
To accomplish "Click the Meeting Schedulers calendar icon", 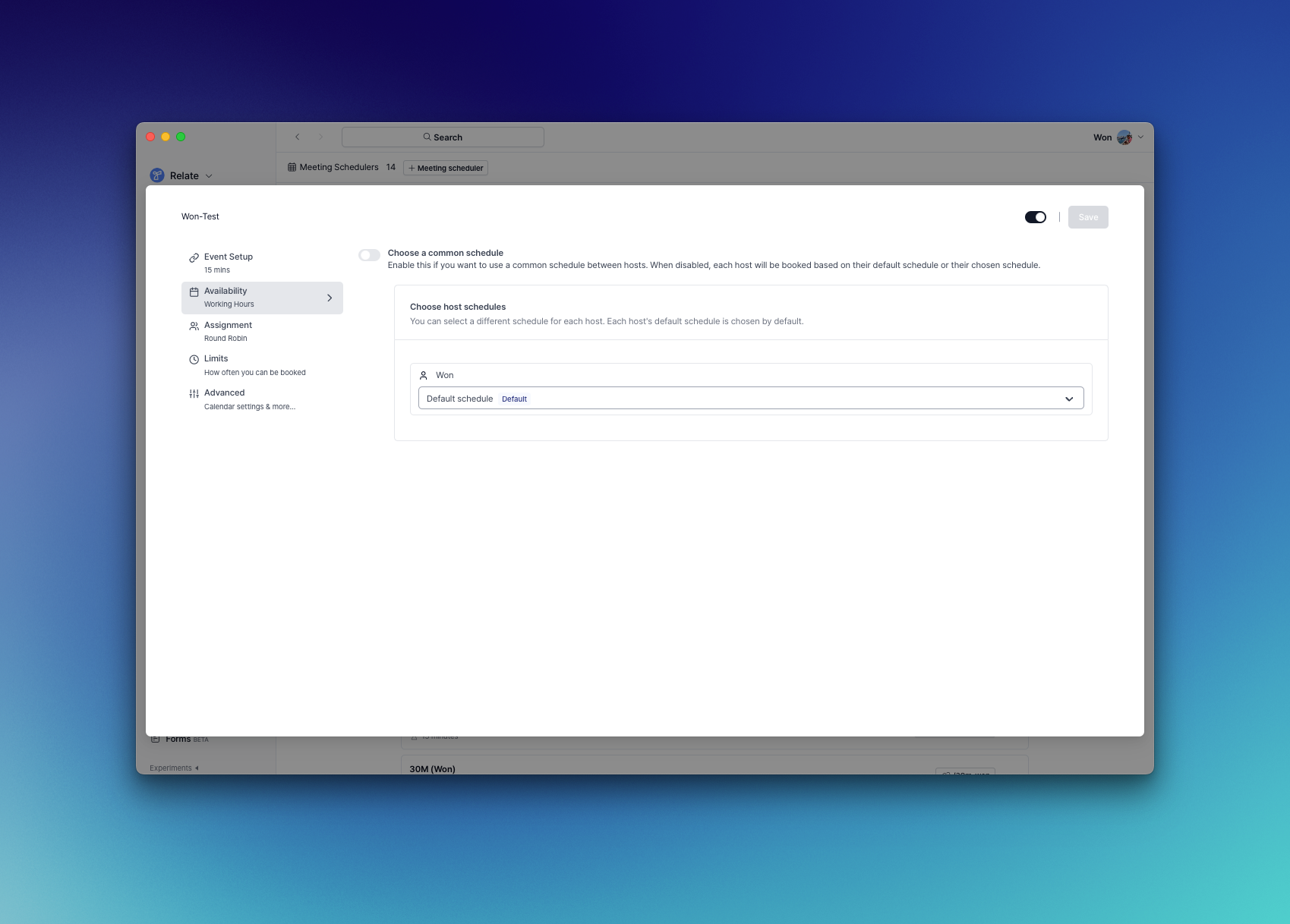I will tap(292, 166).
